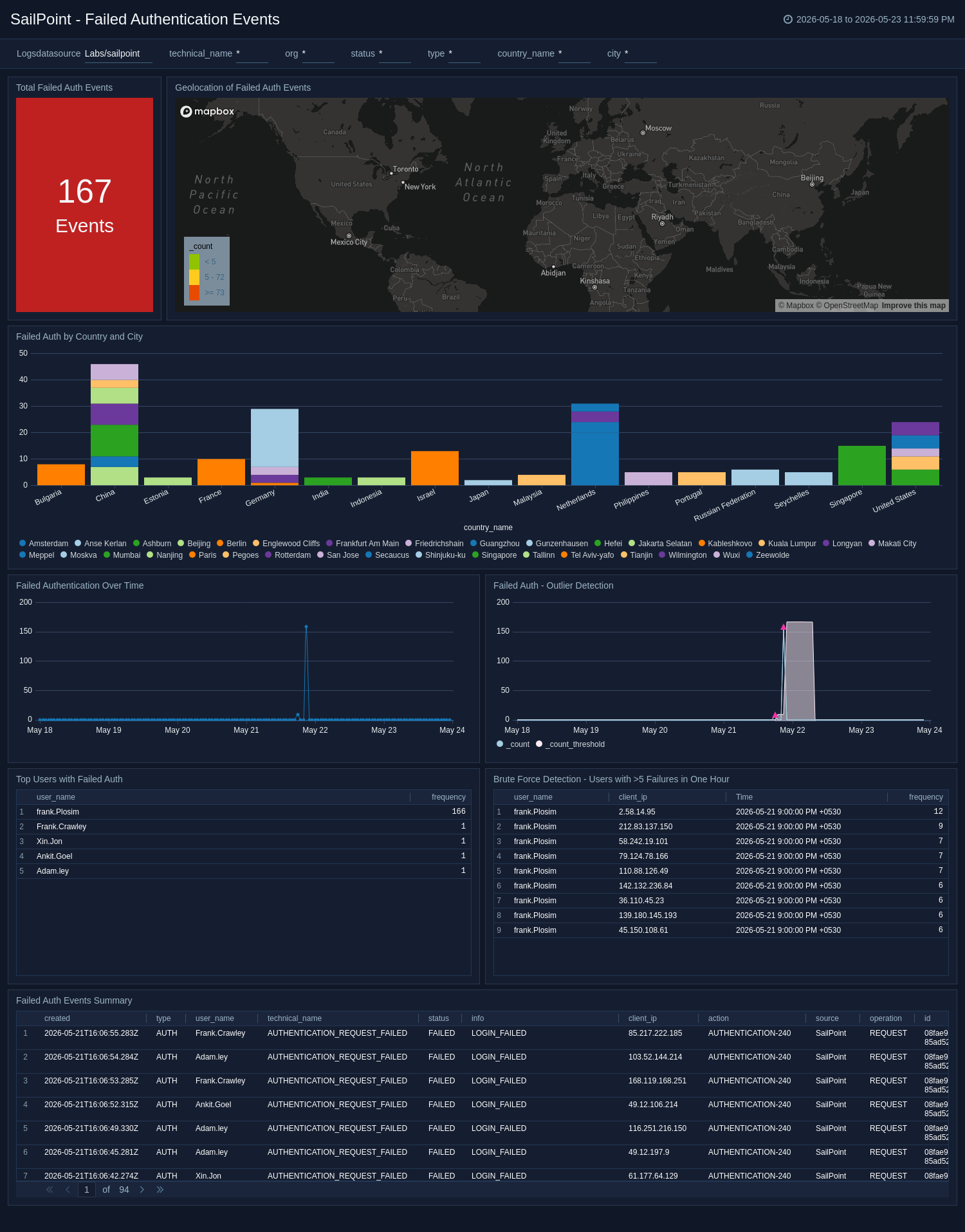The height and width of the screenshot is (1232, 965).
Task: Toggle Amsterdam in the city legend
Action: [44, 544]
